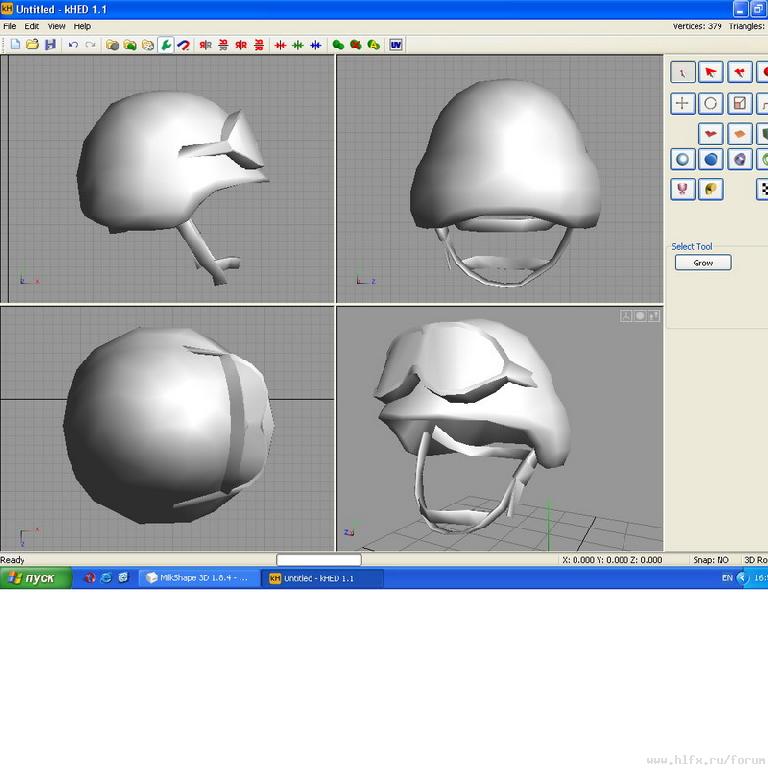
Task: Click the blue sphere primitive tool
Action: (711, 159)
